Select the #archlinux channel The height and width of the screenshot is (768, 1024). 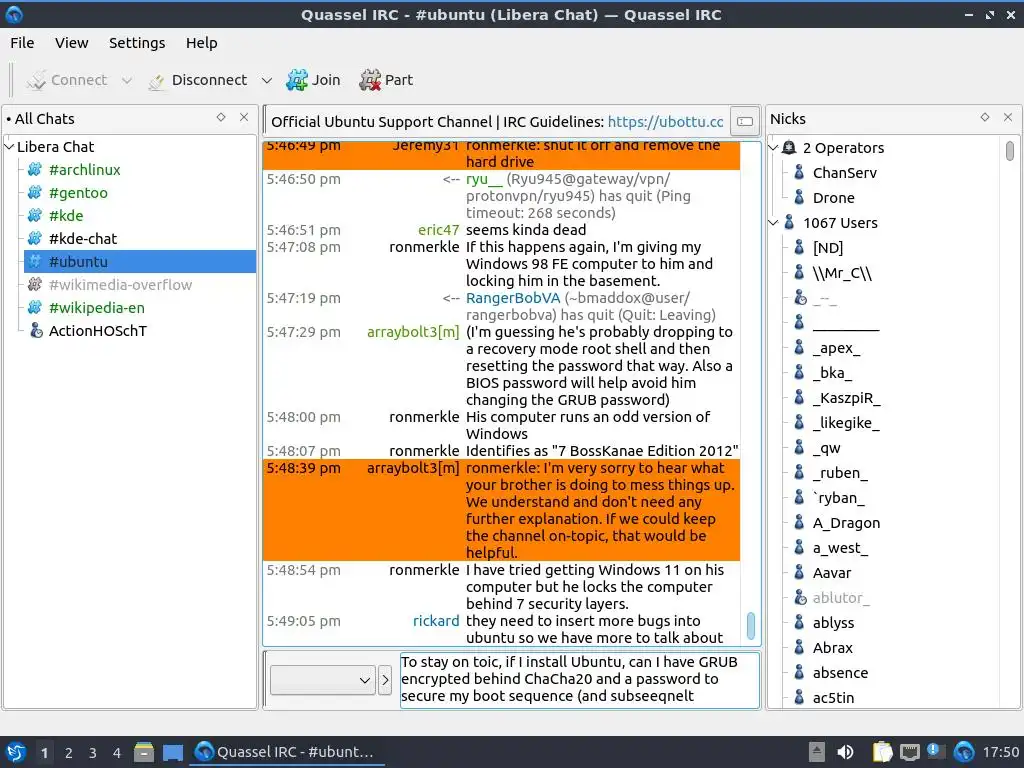tap(84, 170)
